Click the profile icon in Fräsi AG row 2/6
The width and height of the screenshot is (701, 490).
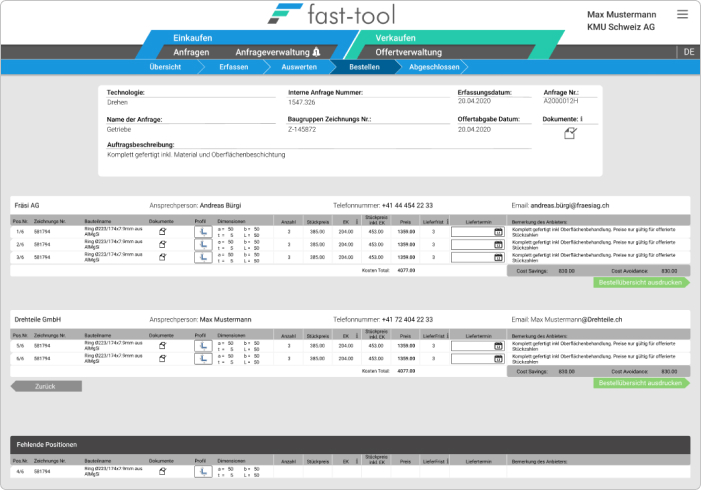point(203,245)
